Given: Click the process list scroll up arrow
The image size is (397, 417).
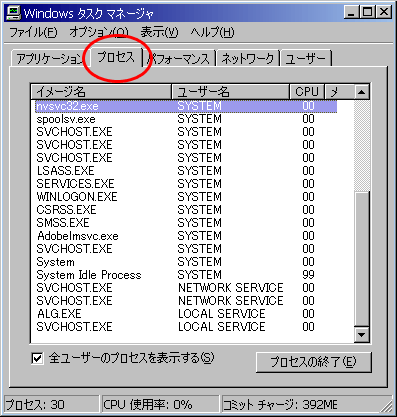Looking at the screenshot, I should pyautogui.click(x=361, y=92).
